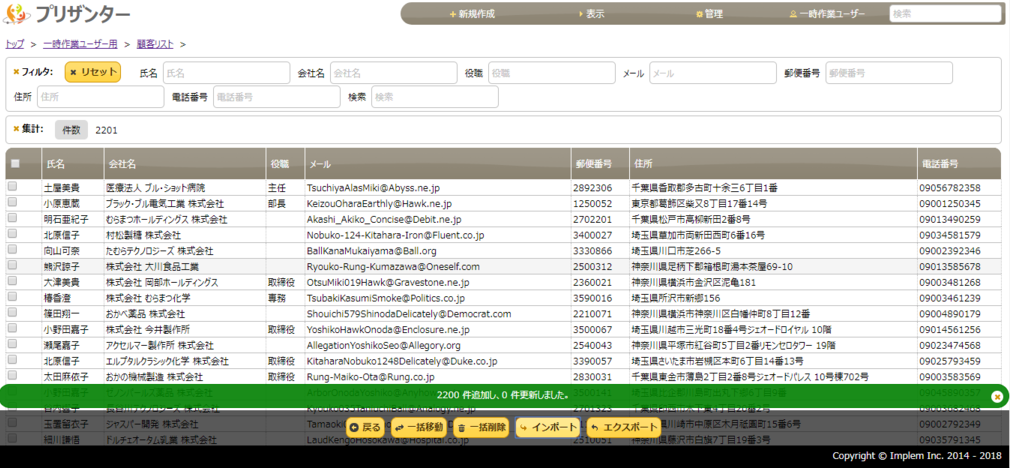Toggle the select-all header checkbox
This screenshot has width=1010, height=468.
[15, 164]
